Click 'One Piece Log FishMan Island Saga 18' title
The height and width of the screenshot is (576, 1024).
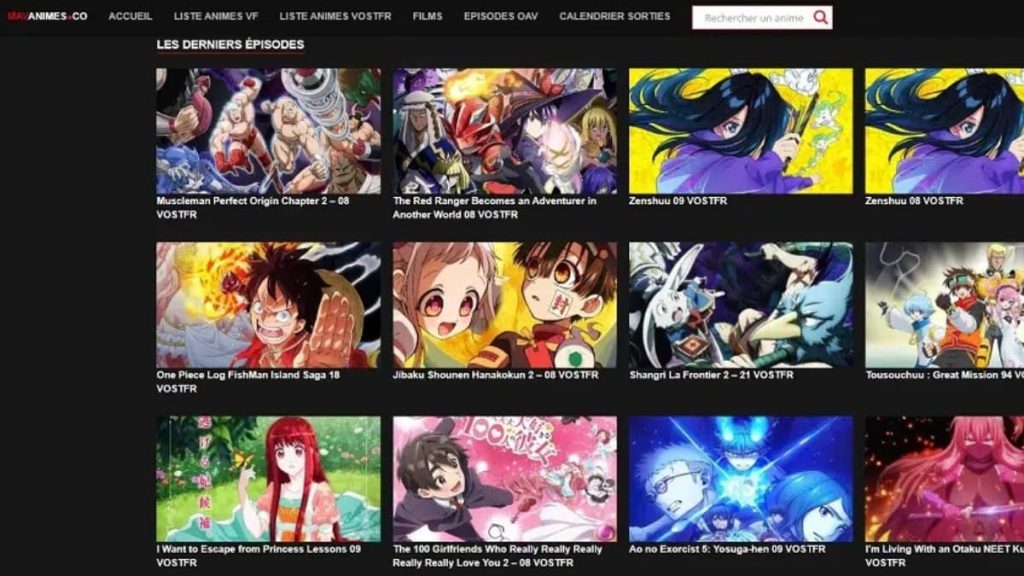point(248,381)
